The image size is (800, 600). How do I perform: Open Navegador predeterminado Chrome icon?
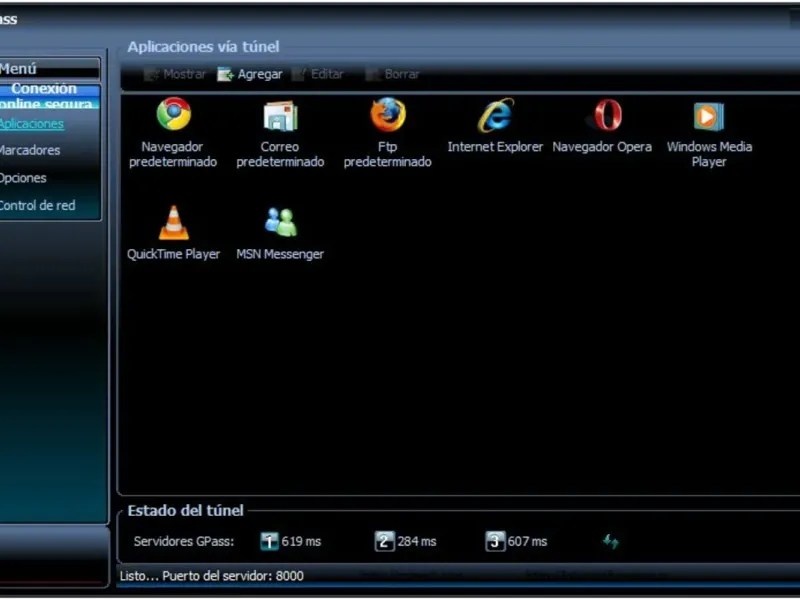coord(173,114)
